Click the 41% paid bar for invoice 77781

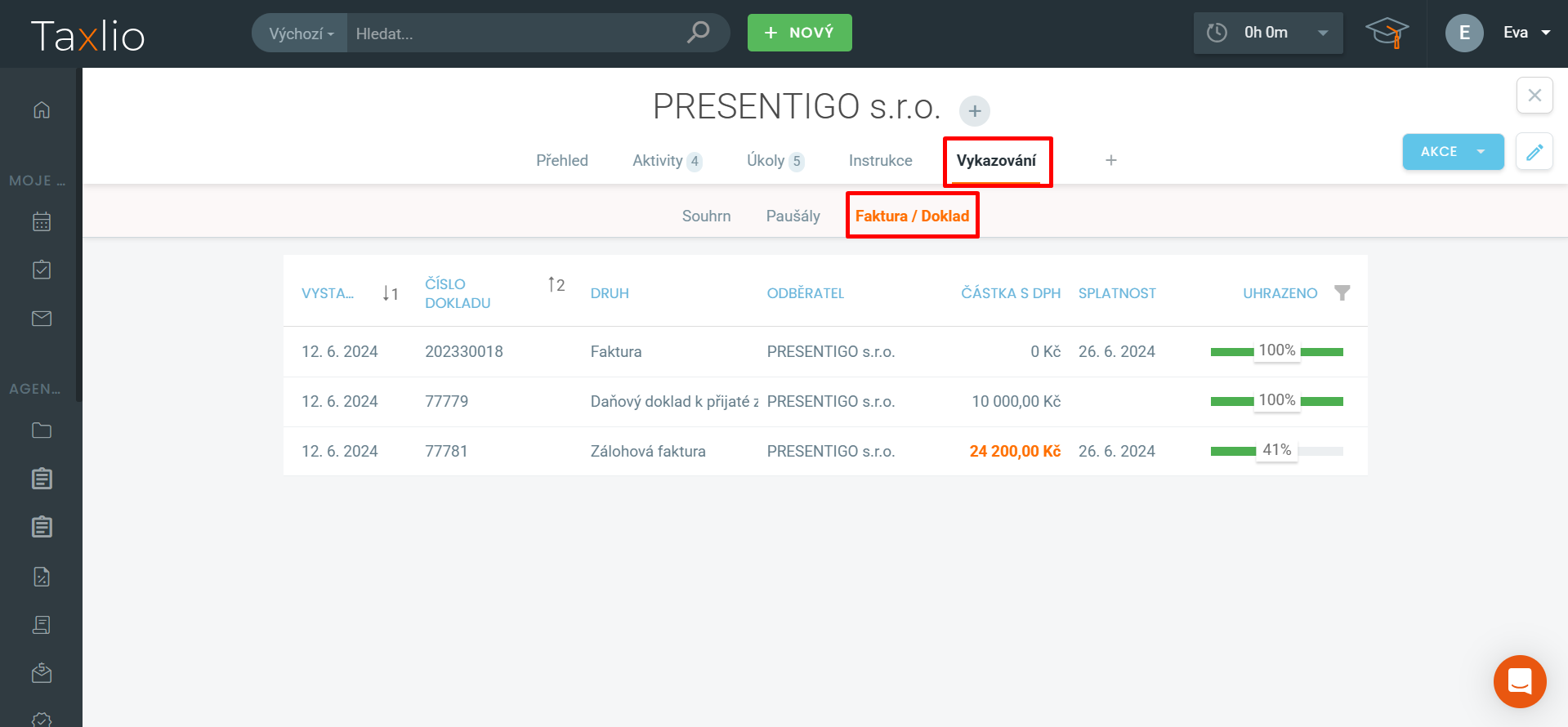click(1277, 451)
